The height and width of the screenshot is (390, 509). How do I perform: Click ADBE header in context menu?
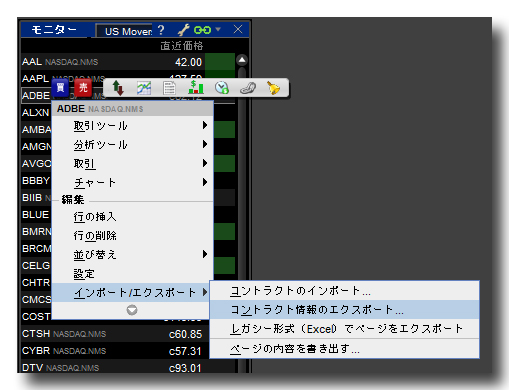pos(133,109)
